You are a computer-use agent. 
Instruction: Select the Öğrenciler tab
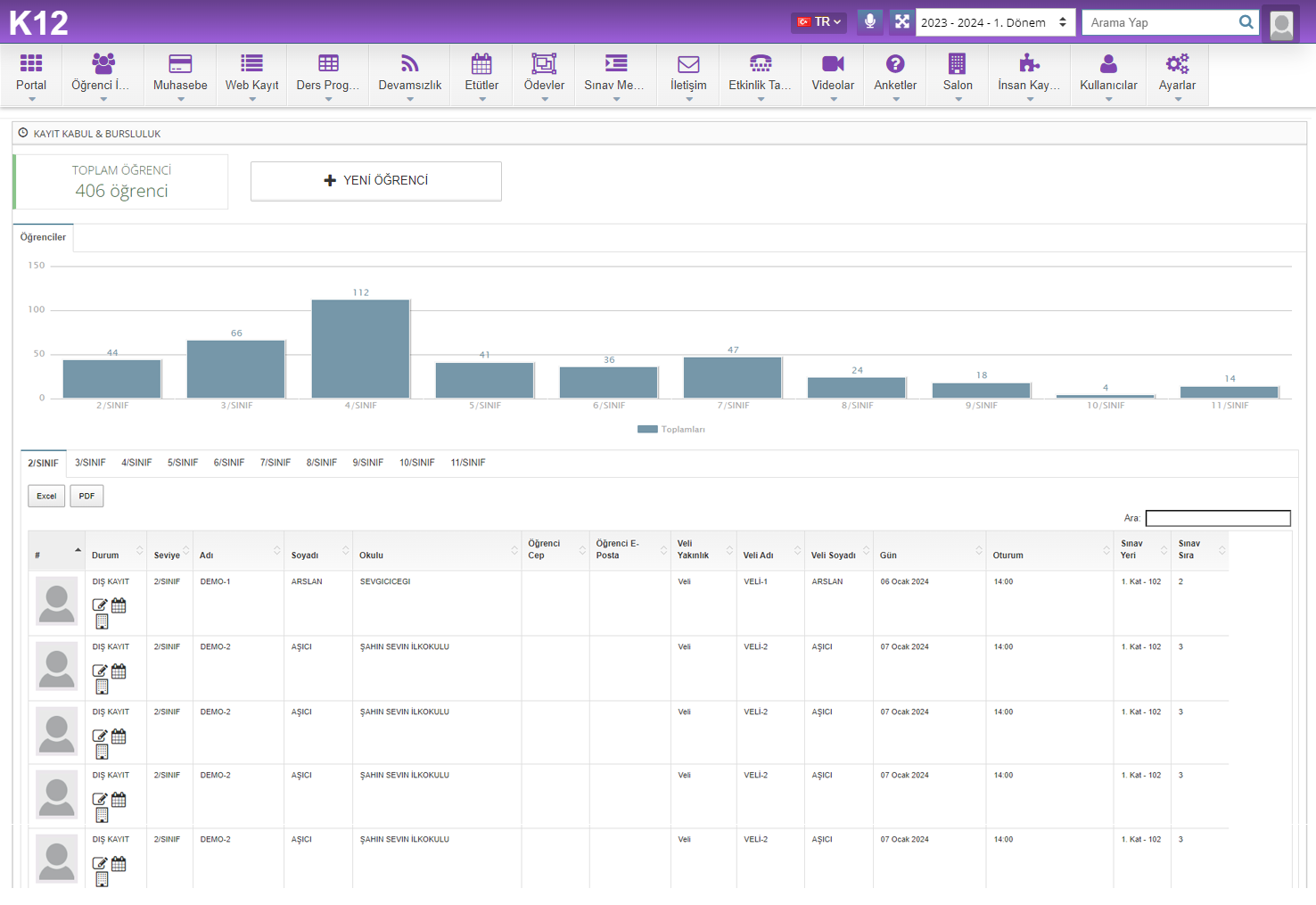(x=43, y=237)
